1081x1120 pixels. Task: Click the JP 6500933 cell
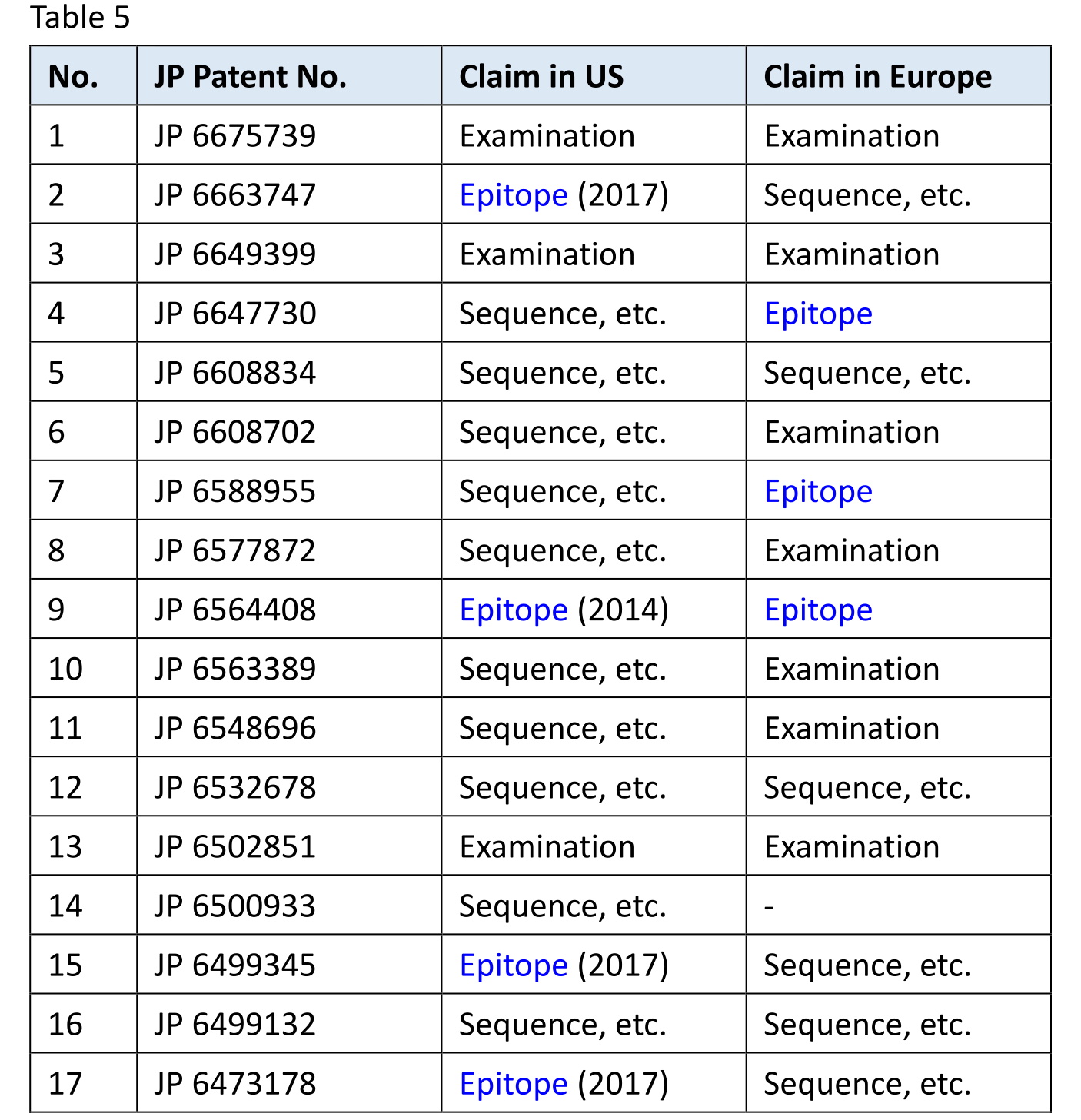coord(289,906)
